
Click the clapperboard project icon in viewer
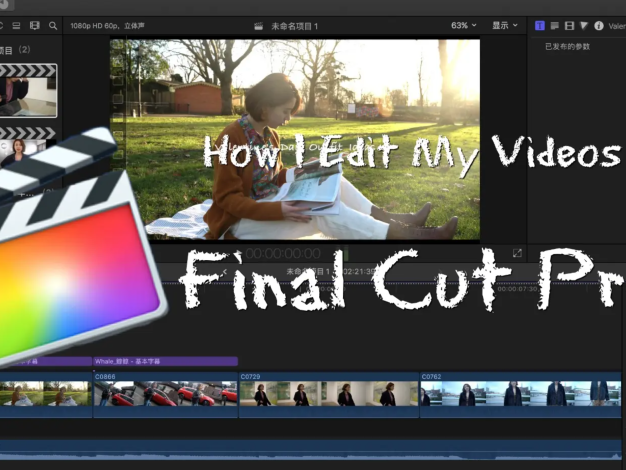(x=259, y=26)
